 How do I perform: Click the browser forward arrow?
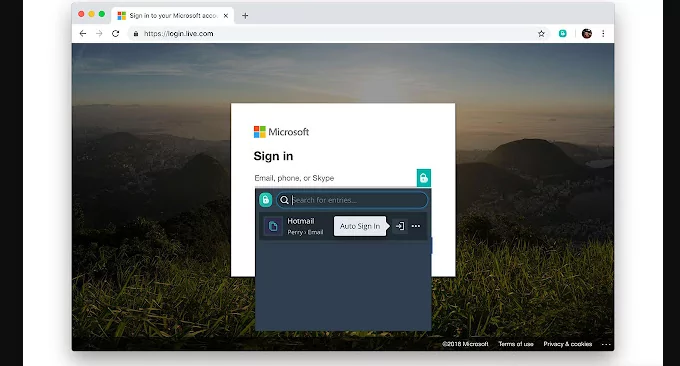pos(99,33)
